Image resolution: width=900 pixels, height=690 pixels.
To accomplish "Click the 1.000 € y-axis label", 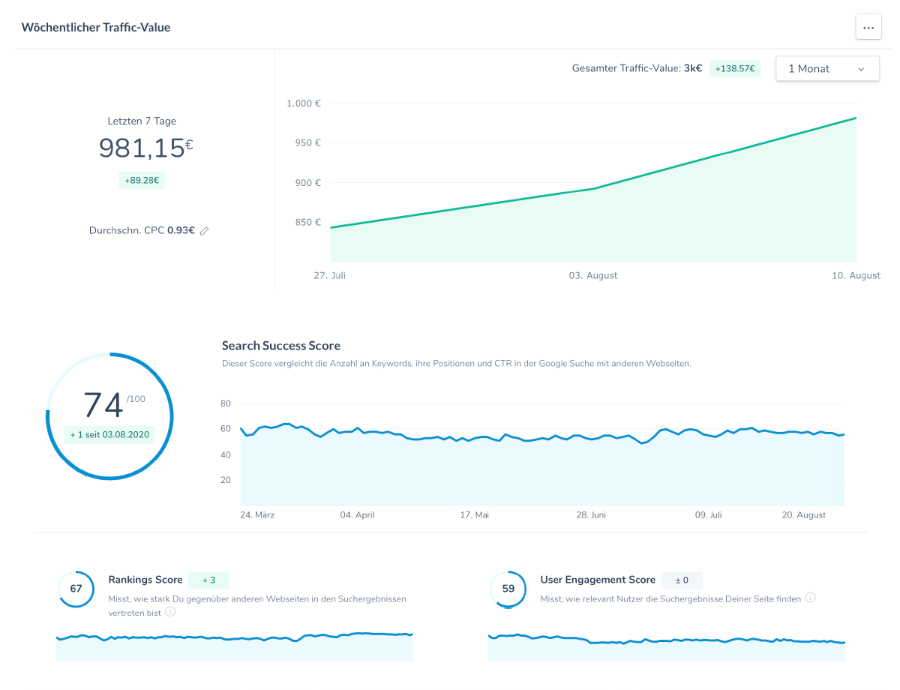I will pos(304,103).
